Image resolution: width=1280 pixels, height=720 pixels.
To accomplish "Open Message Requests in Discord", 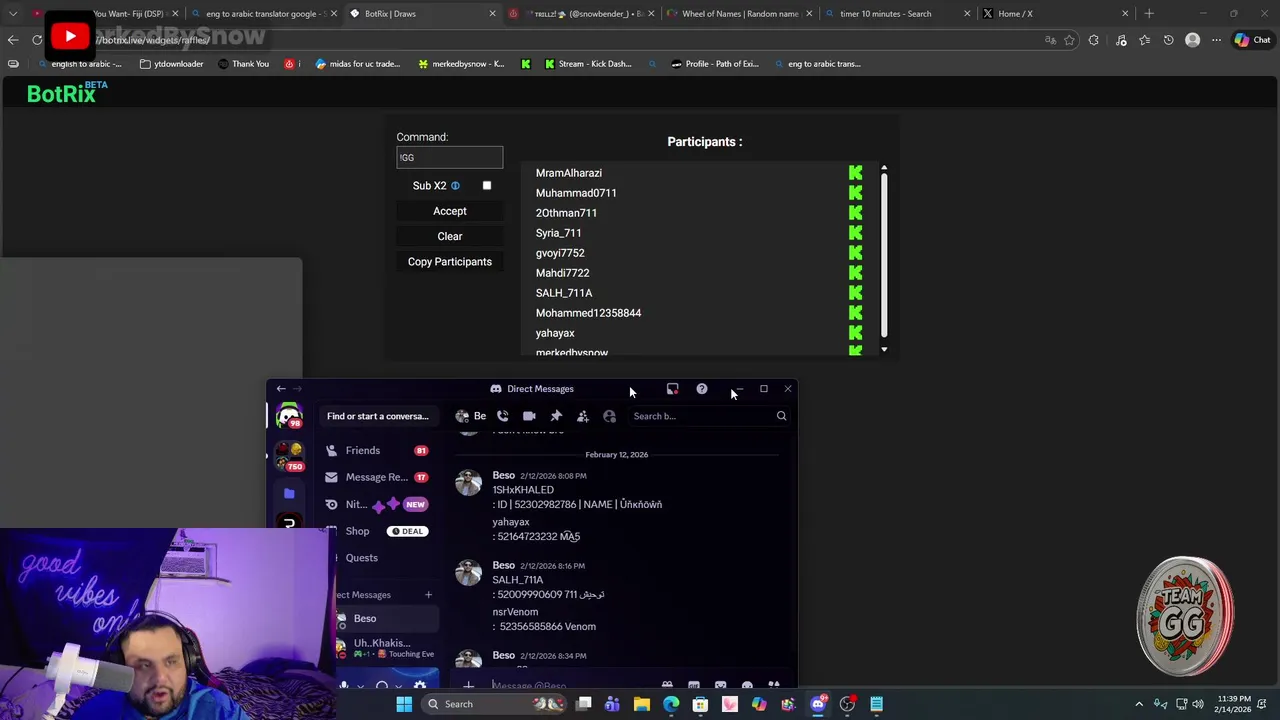I will point(376,478).
